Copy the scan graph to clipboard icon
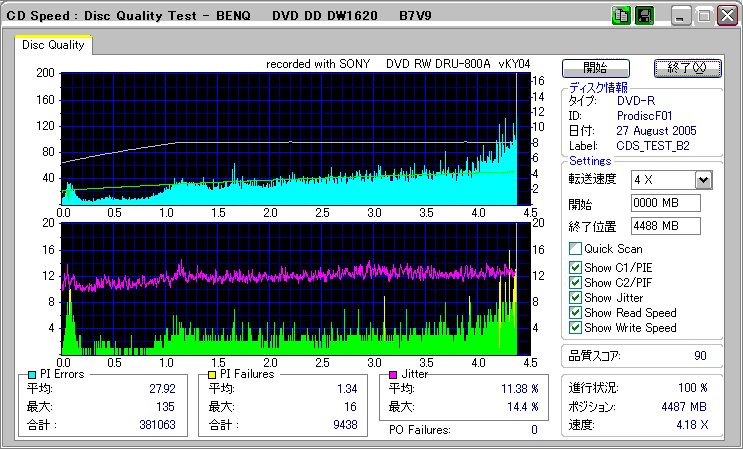743x449 pixels. point(621,16)
